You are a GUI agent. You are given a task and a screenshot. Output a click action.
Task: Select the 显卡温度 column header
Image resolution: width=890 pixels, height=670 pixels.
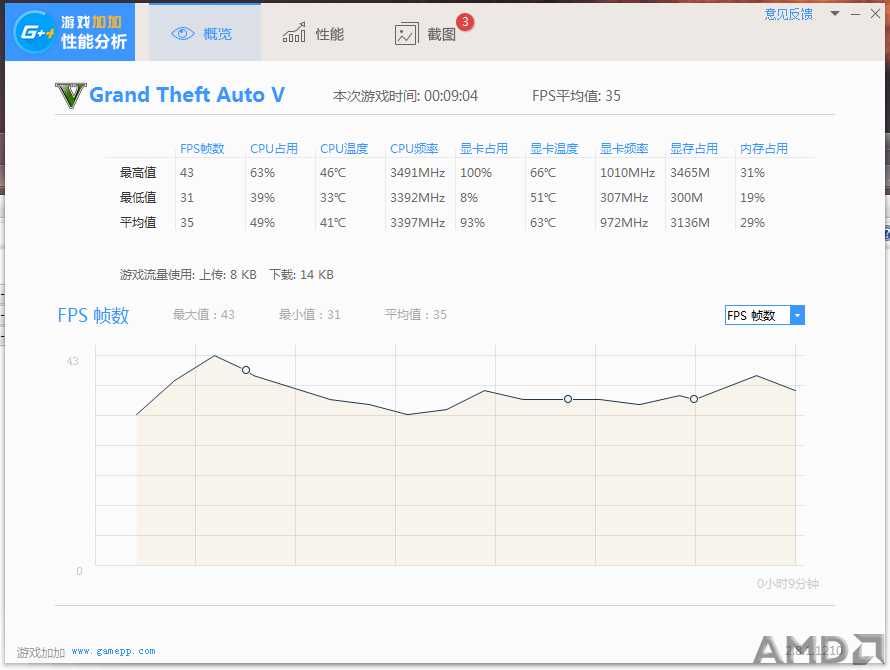(x=554, y=149)
